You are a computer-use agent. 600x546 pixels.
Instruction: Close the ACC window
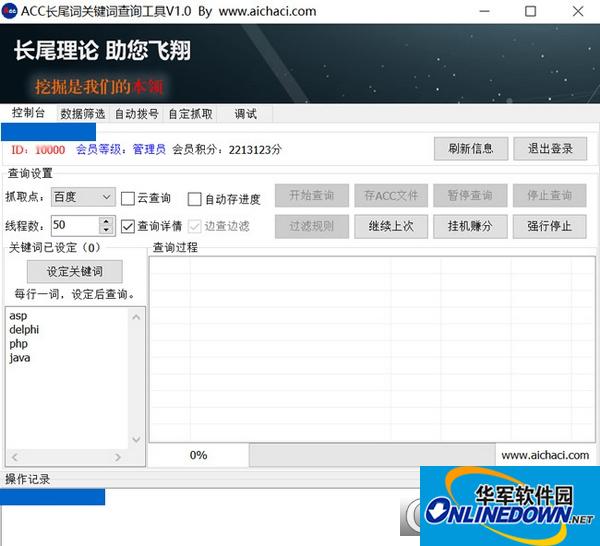pyautogui.click(x=578, y=11)
